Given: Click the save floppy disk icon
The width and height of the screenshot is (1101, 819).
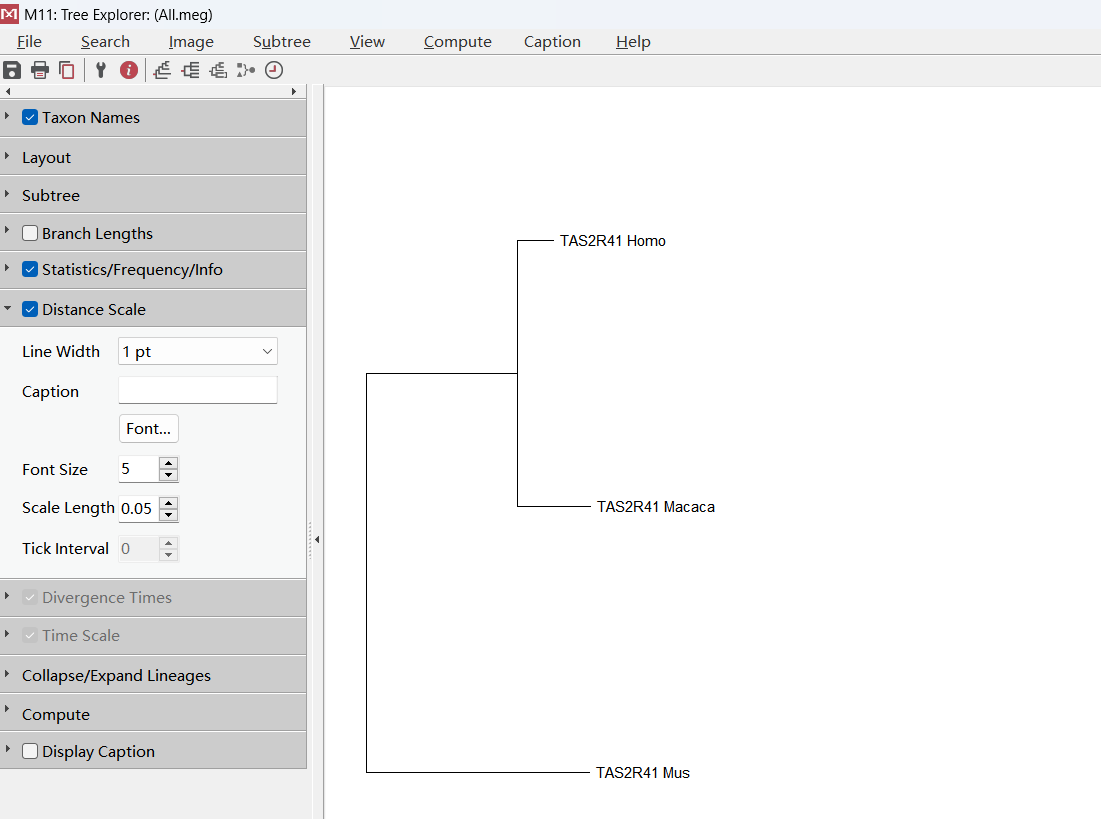Looking at the screenshot, I should pyautogui.click(x=12, y=70).
